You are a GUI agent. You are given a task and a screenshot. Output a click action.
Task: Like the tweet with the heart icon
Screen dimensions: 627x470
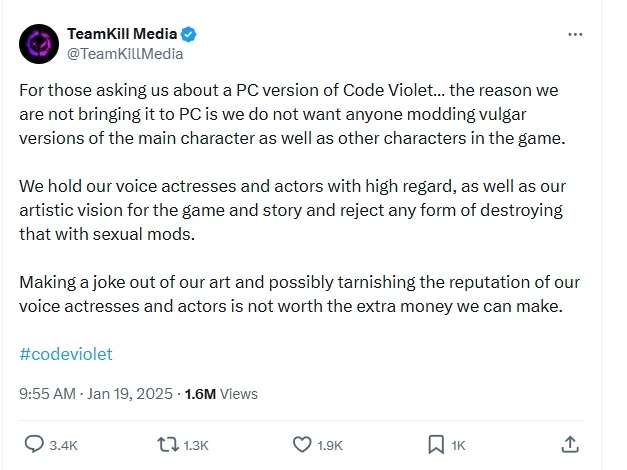[x=302, y=443]
